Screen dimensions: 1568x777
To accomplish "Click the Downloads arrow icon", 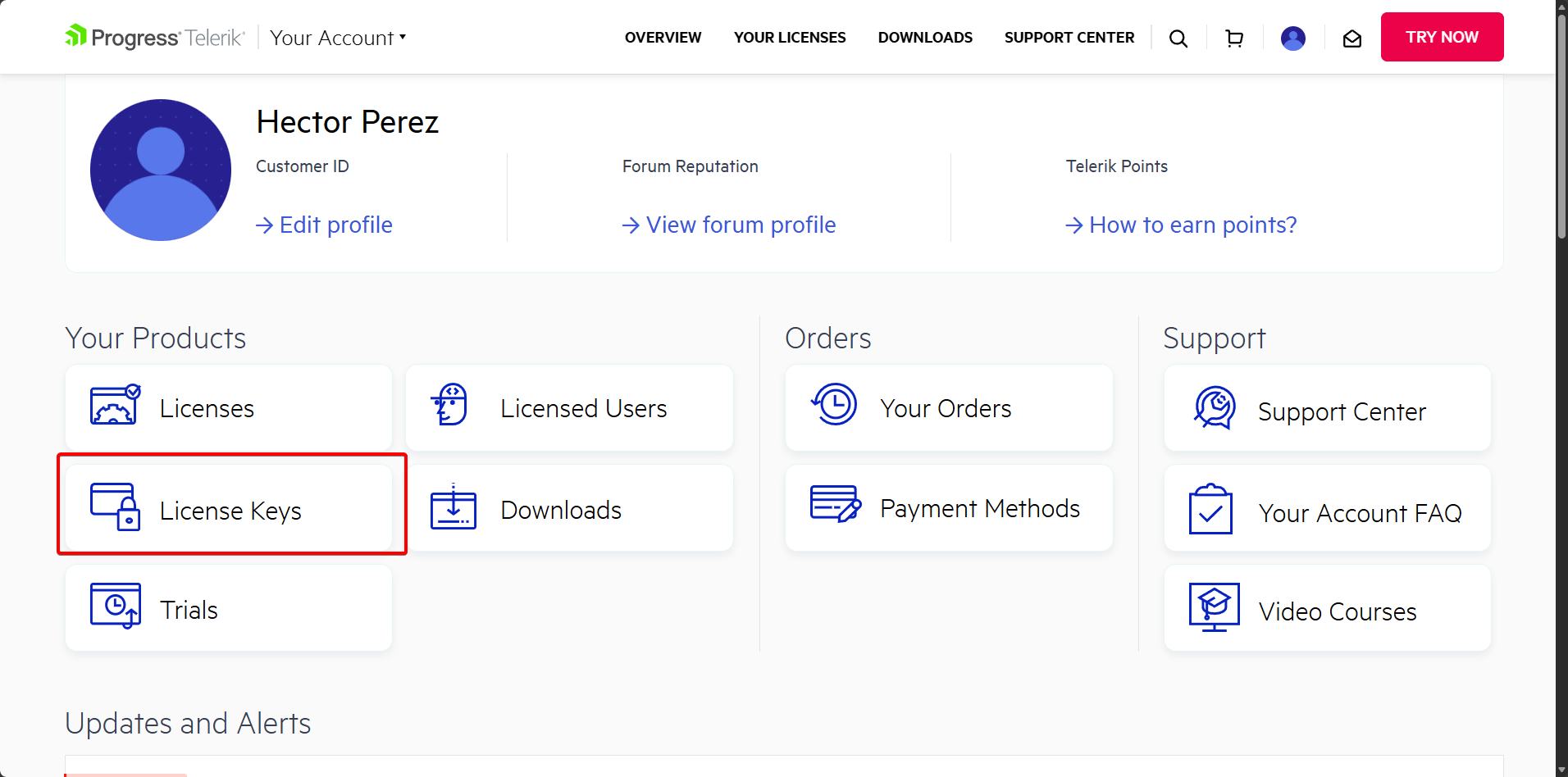I will point(454,507).
